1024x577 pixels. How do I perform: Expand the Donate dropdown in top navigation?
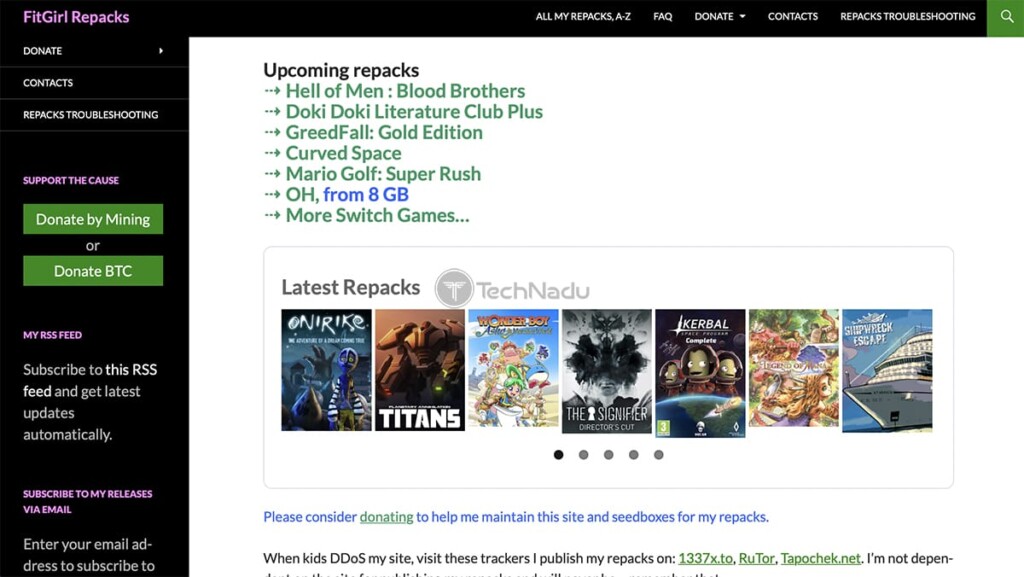(x=720, y=16)
